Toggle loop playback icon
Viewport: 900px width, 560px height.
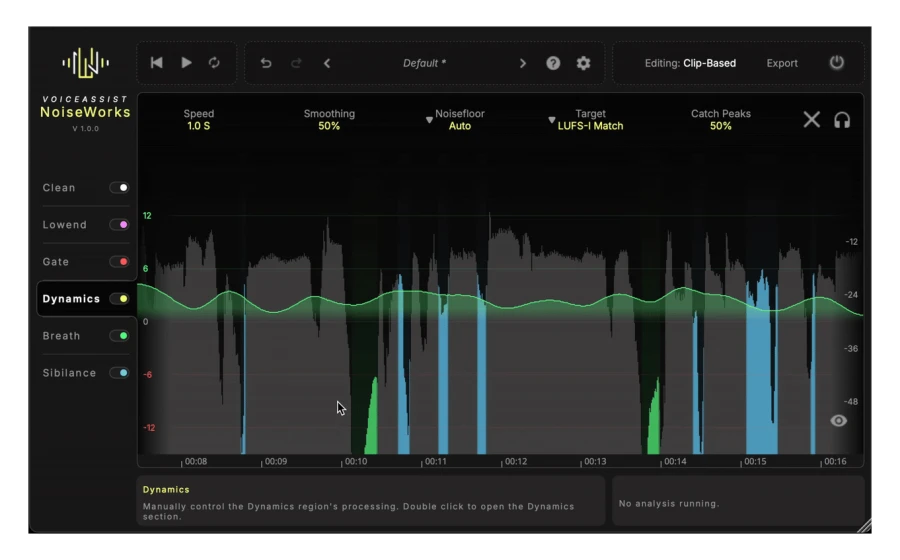214,63
